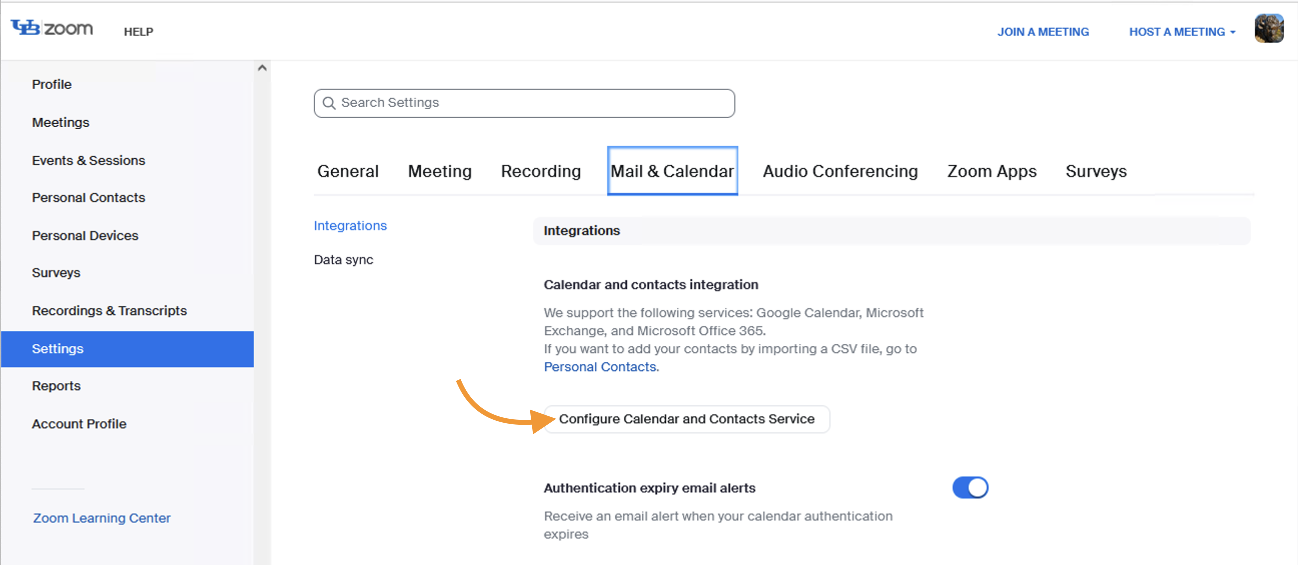The image size is (1298, 565).
Task: Open Recordings & Transcripts in sidebar
Action: click(x=109, y=311)
